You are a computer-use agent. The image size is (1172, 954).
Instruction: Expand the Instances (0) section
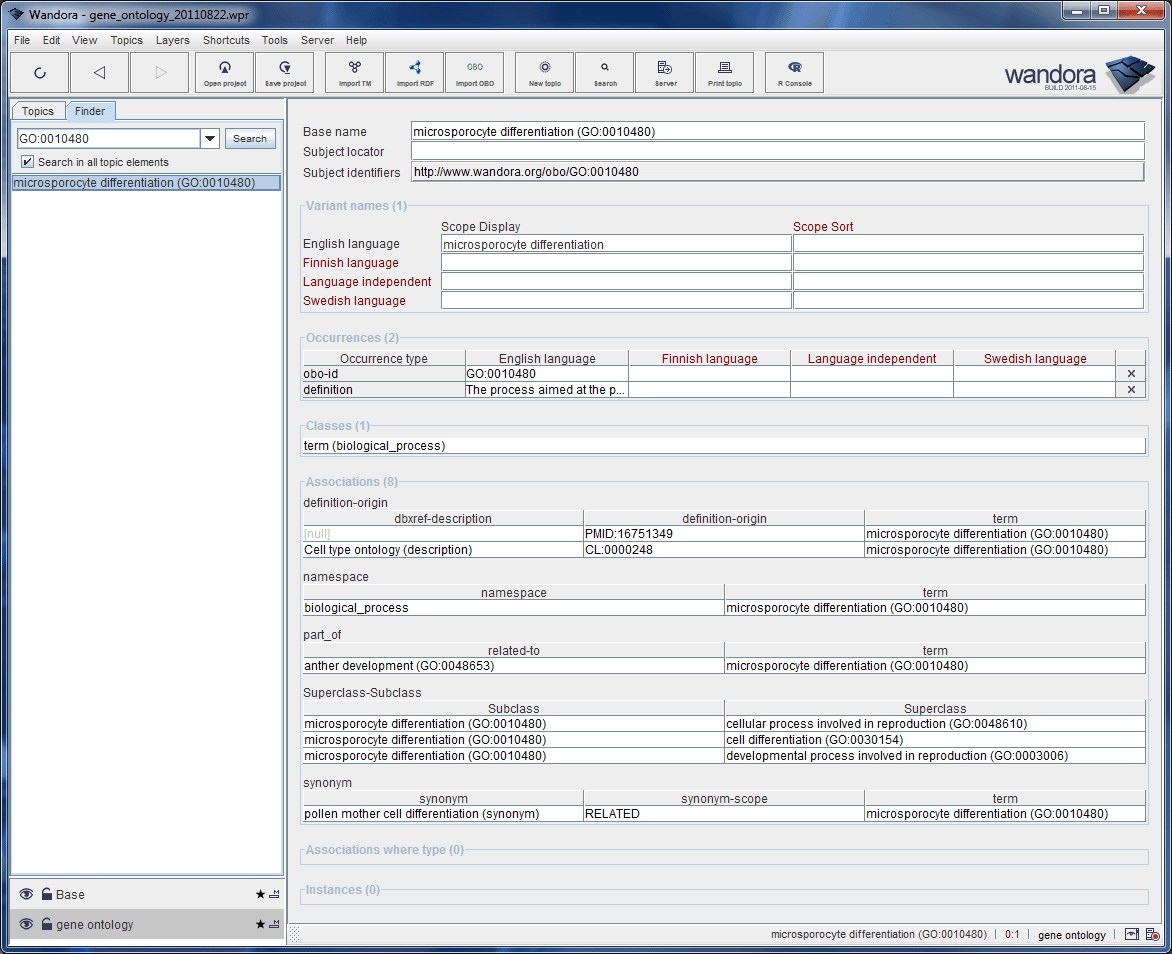click(342, 890)
